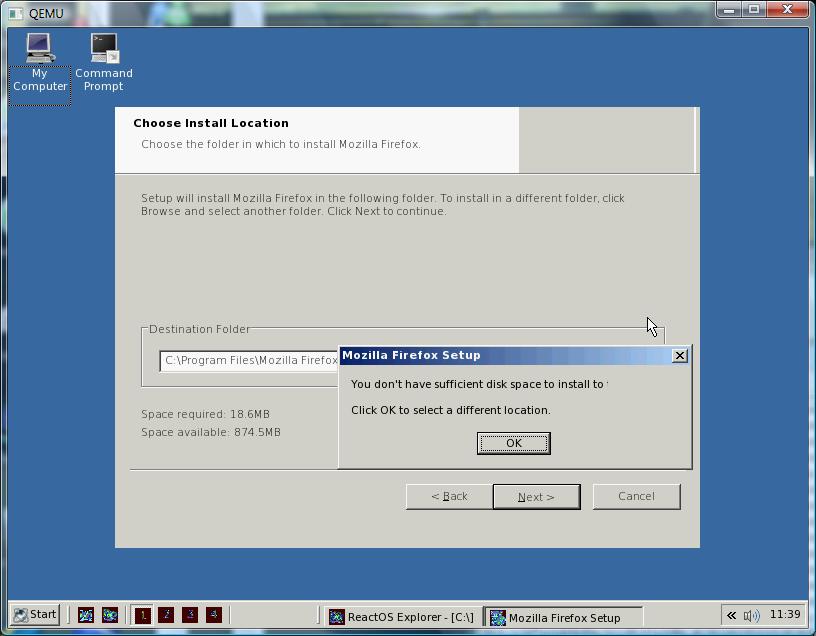Switch to virtual desktop 4
This screenshot has height=636, width=816.
point(213,615)
